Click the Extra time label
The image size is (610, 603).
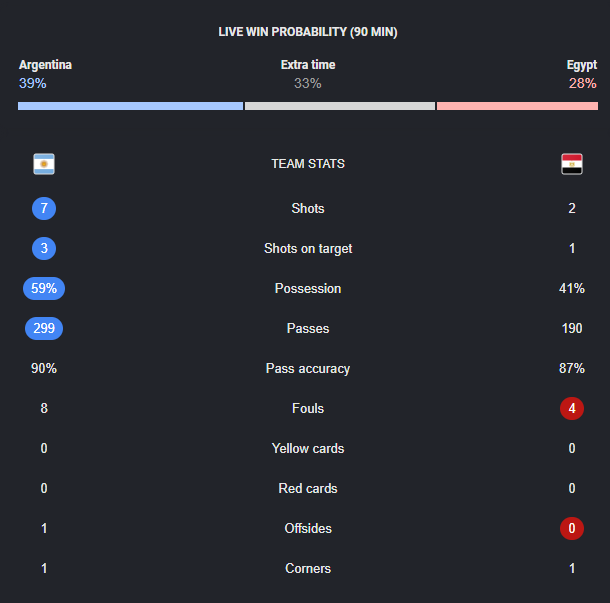pos(308,65)
